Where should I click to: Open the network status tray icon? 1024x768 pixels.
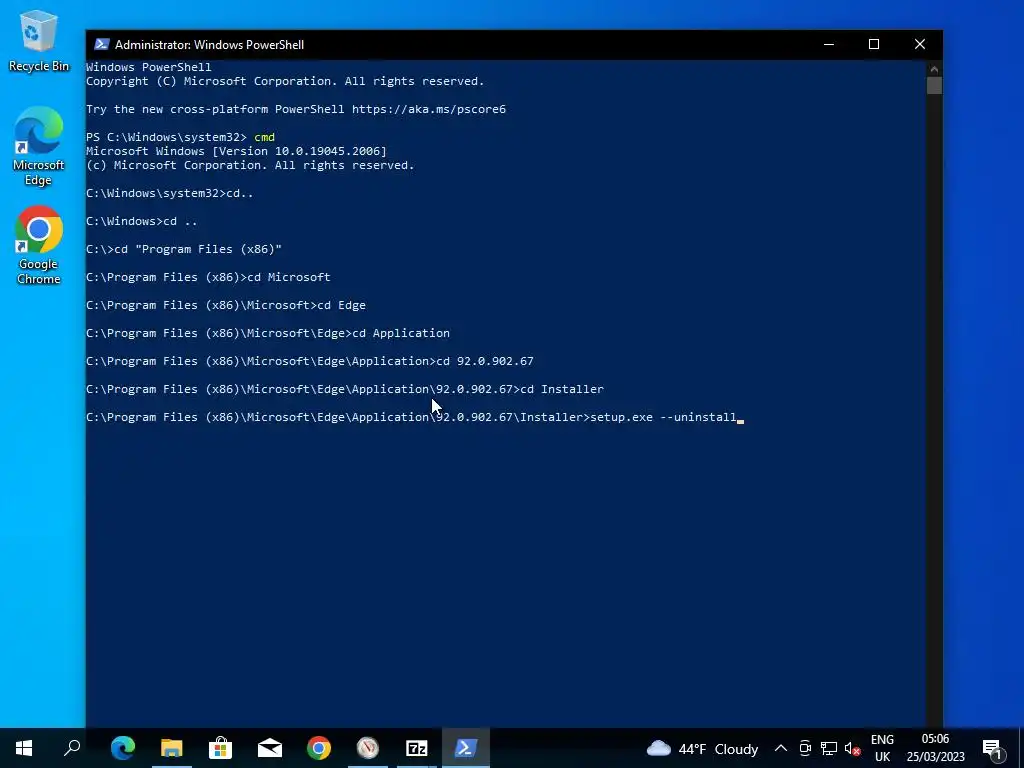tap(829, 748)
